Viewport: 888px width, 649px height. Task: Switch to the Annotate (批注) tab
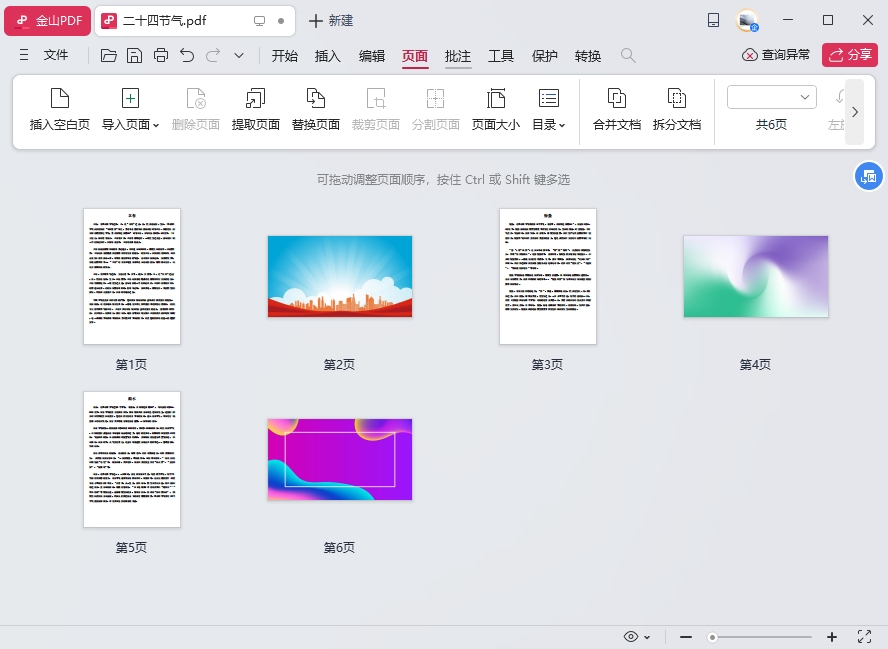click(x=458, y=56)
